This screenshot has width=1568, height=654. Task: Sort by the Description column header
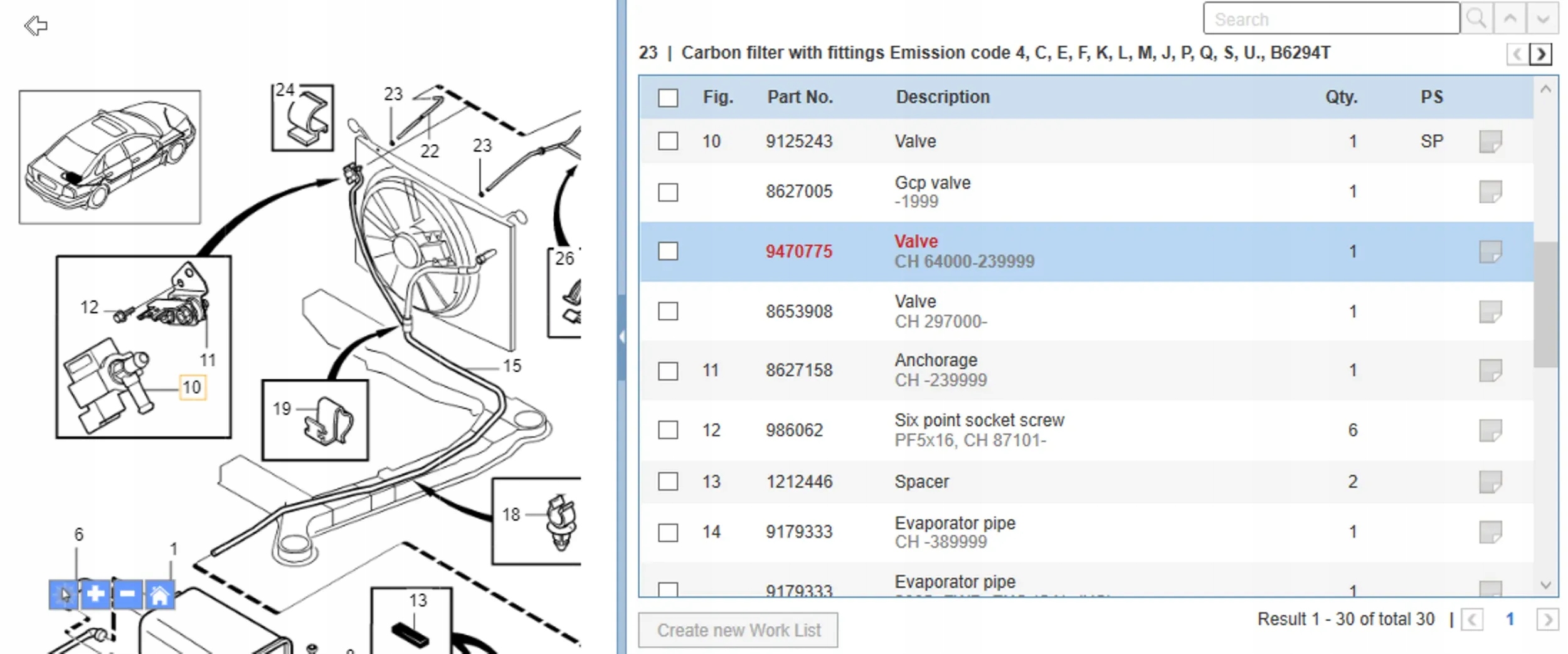point(942,97)
